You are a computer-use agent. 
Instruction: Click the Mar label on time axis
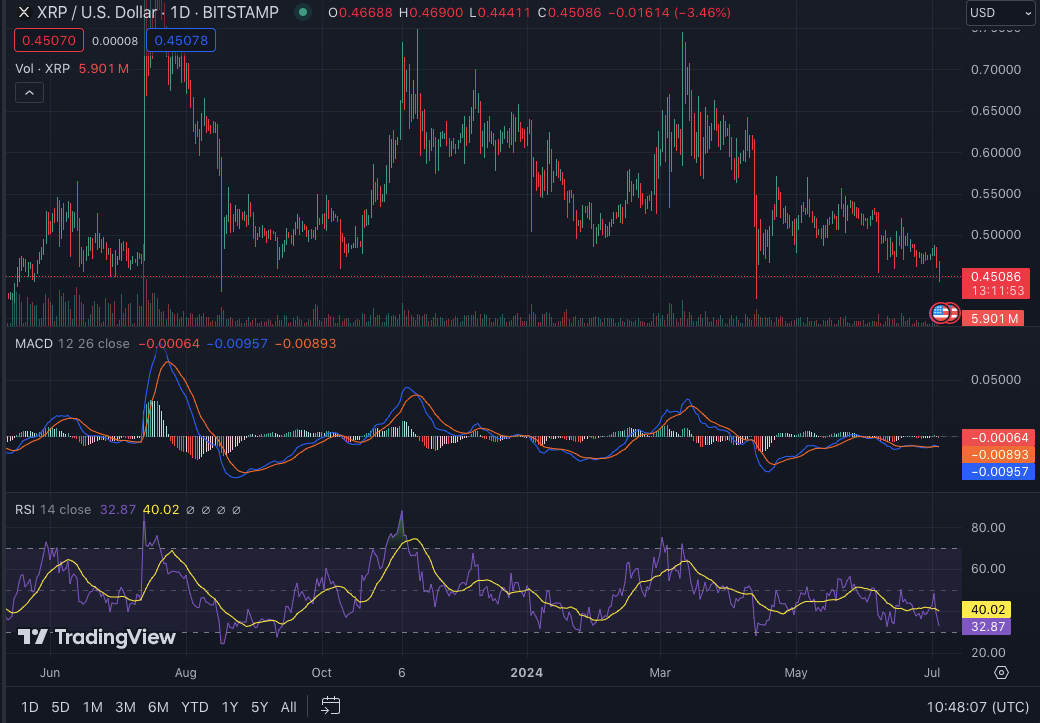660,673
